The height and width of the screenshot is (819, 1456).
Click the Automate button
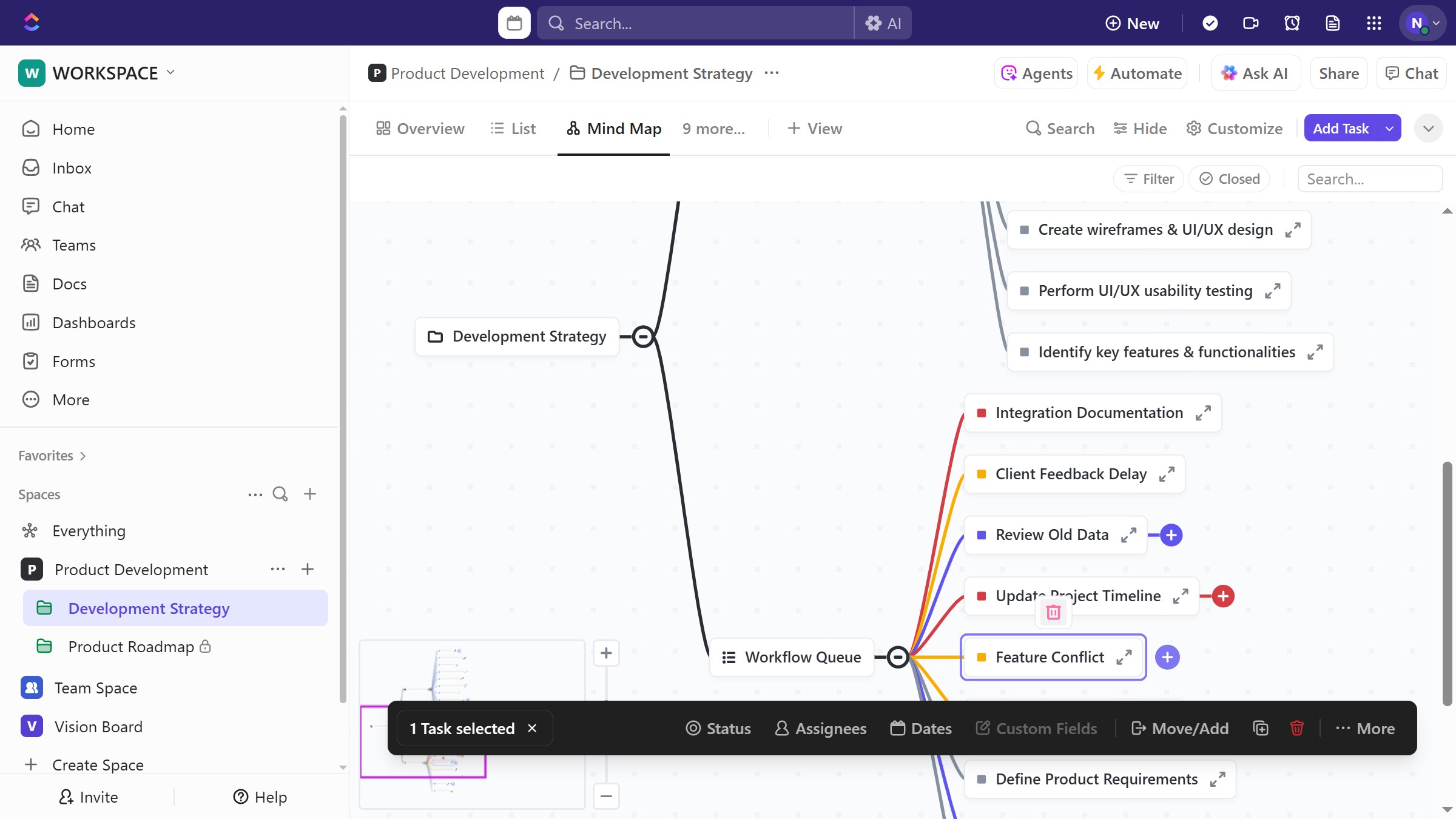point(1137,73)
